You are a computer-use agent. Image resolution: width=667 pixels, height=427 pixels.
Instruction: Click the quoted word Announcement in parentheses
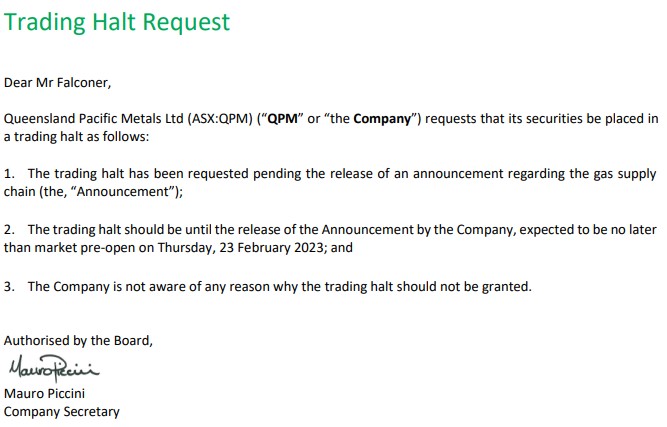click(124, 192)
